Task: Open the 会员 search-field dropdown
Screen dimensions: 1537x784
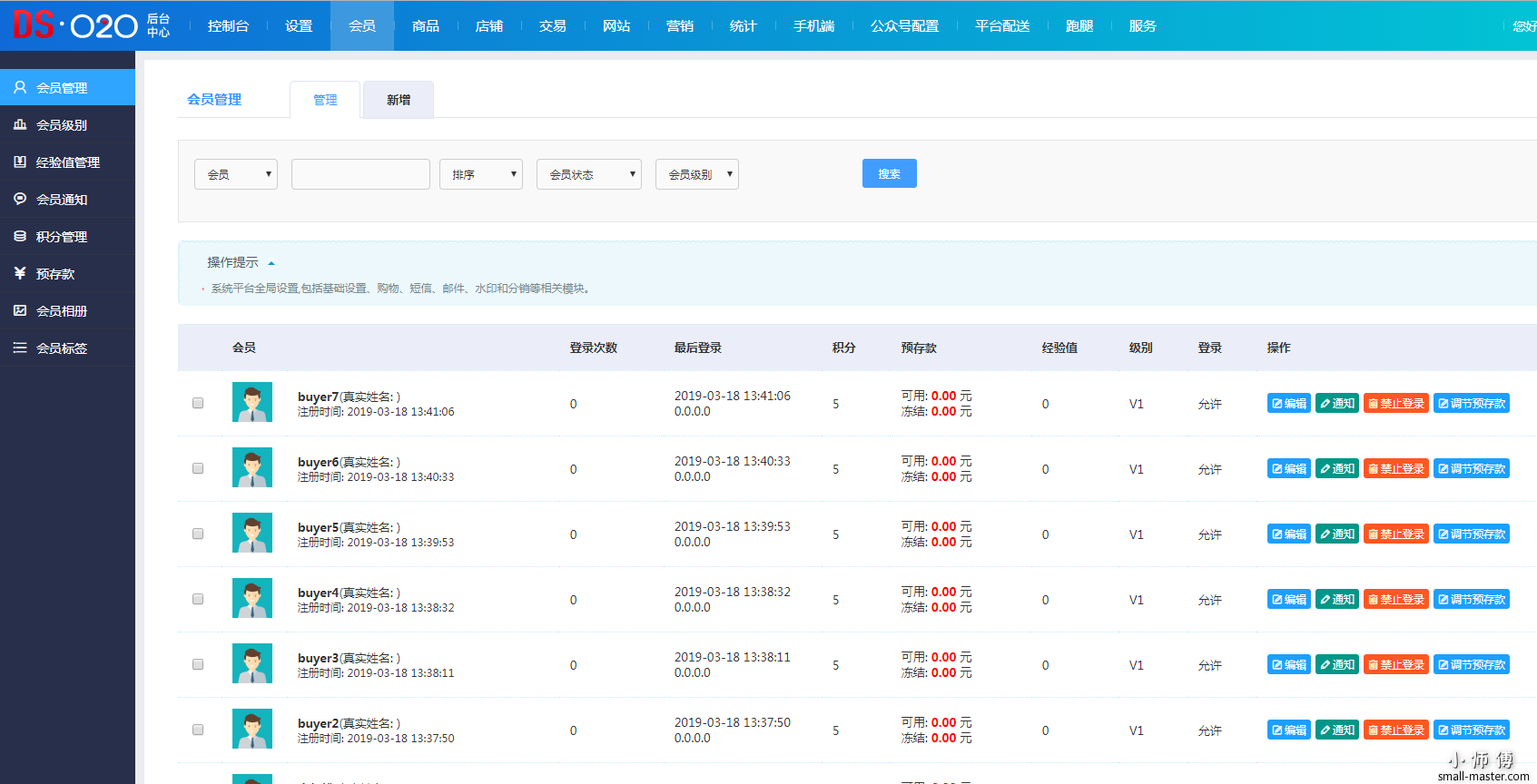Action: (x=236, y=174)
